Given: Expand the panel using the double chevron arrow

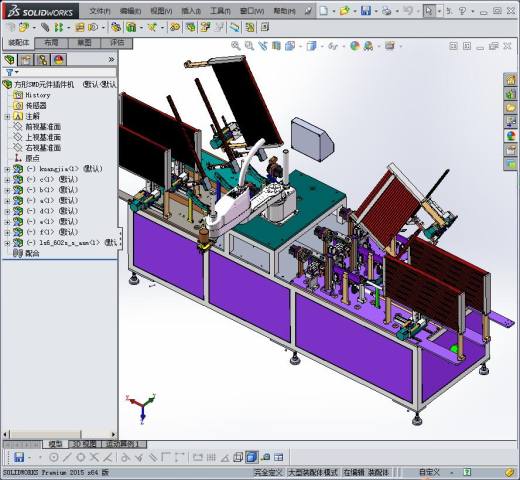Looking at the screenshot, I should [111, 59].
